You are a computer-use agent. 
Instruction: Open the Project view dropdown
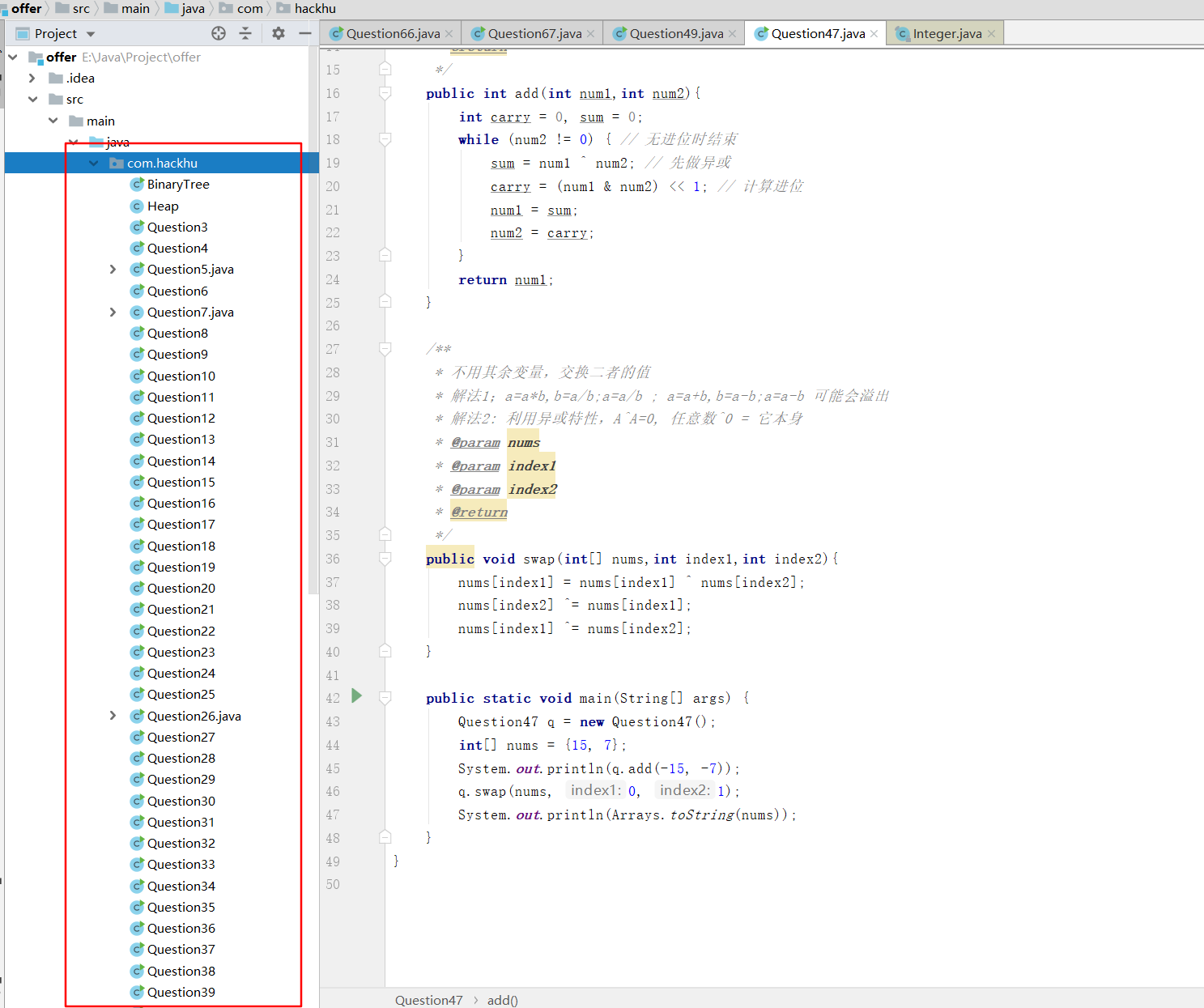91,34
